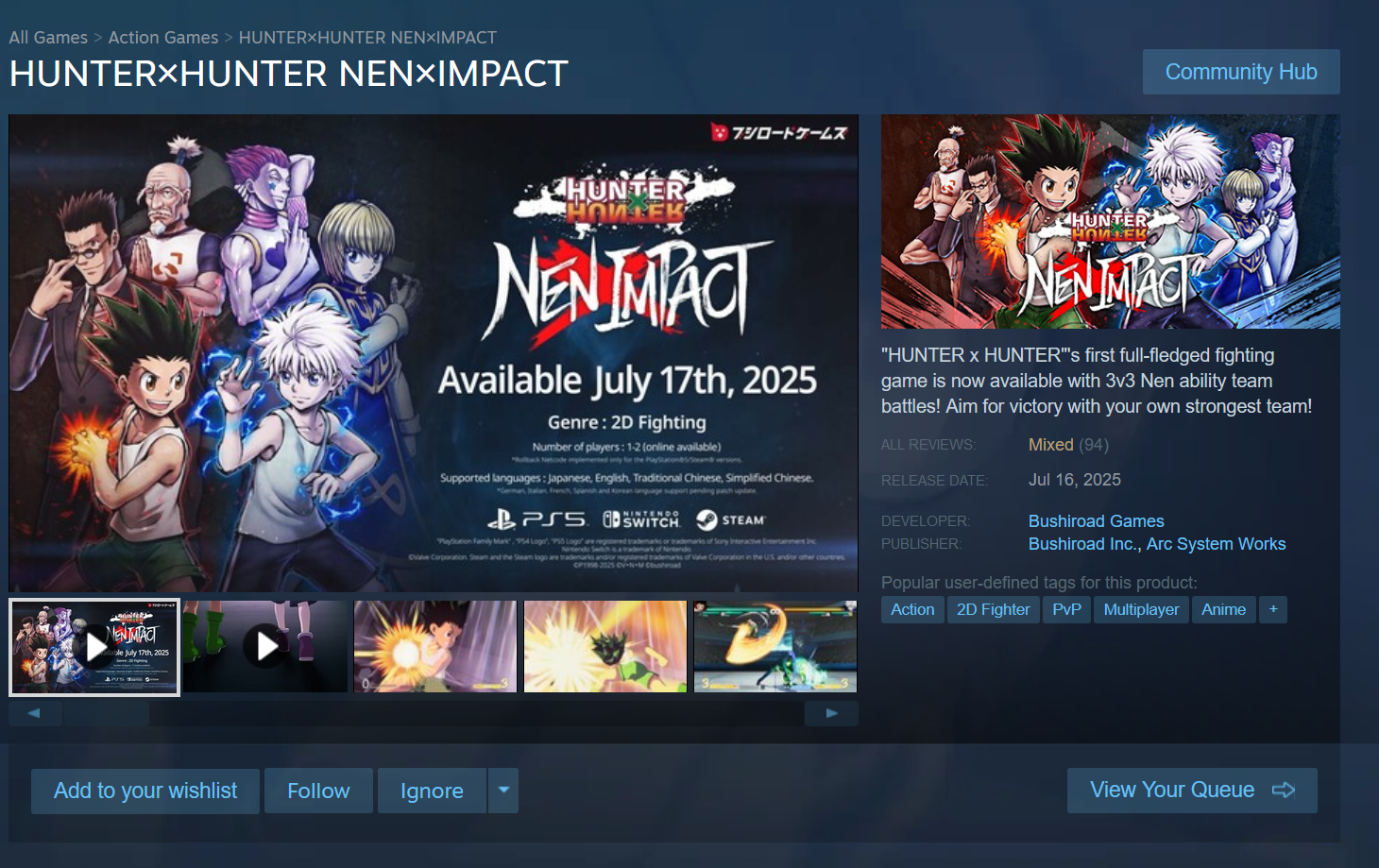Ignore this game
Viewport: 1379px width, 868px height.
click(432, 791)
